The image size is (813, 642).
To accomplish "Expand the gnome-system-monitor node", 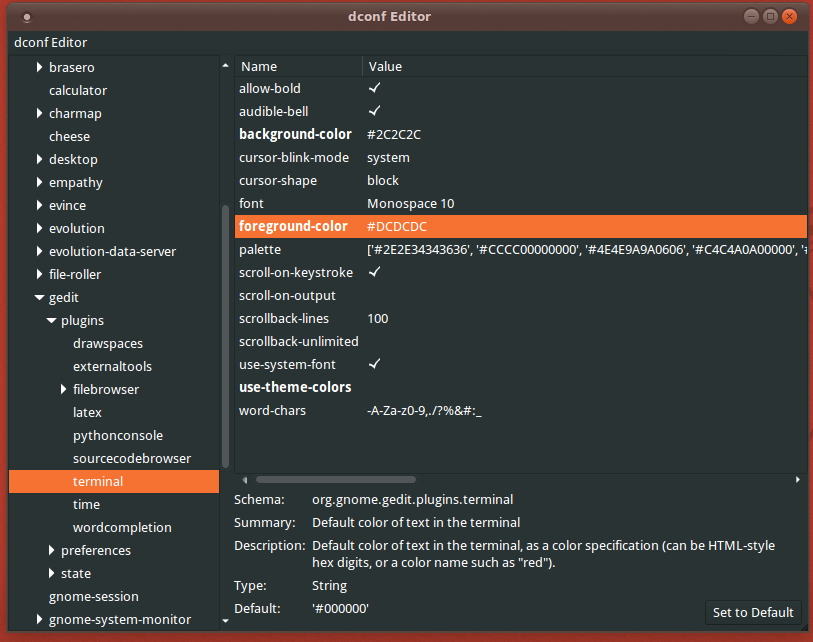I will click(39, 619).
